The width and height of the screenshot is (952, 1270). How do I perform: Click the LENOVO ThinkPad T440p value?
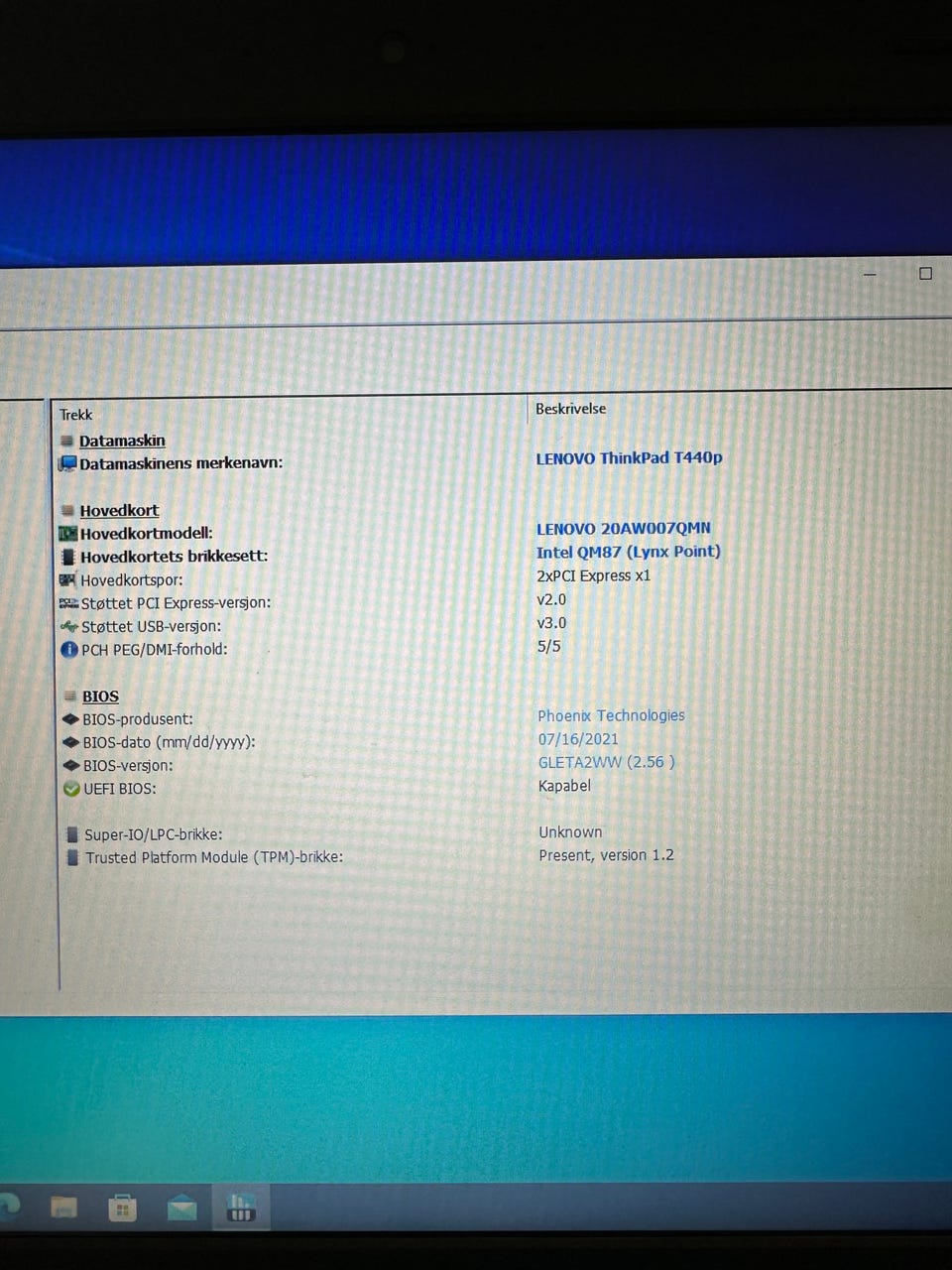point(629,457)
